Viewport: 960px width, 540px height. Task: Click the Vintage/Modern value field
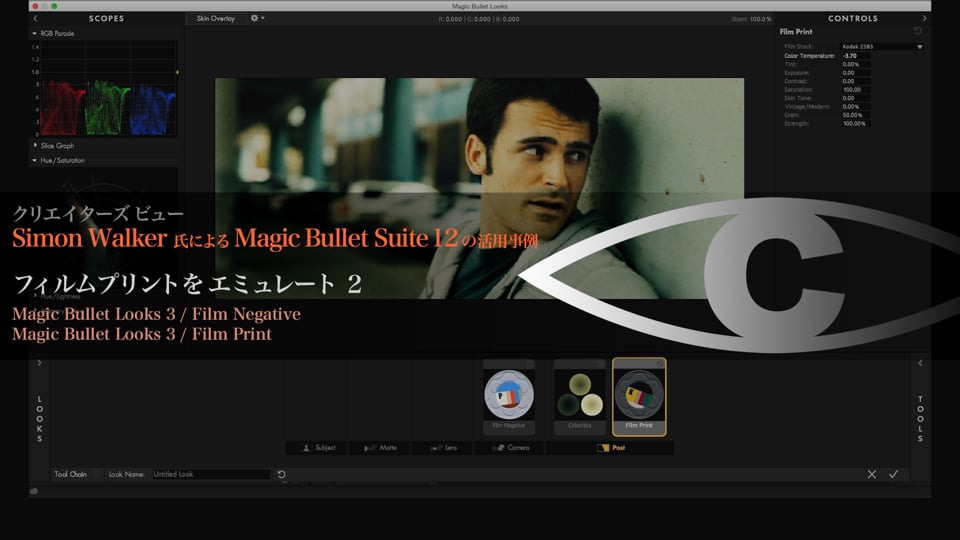856,107
